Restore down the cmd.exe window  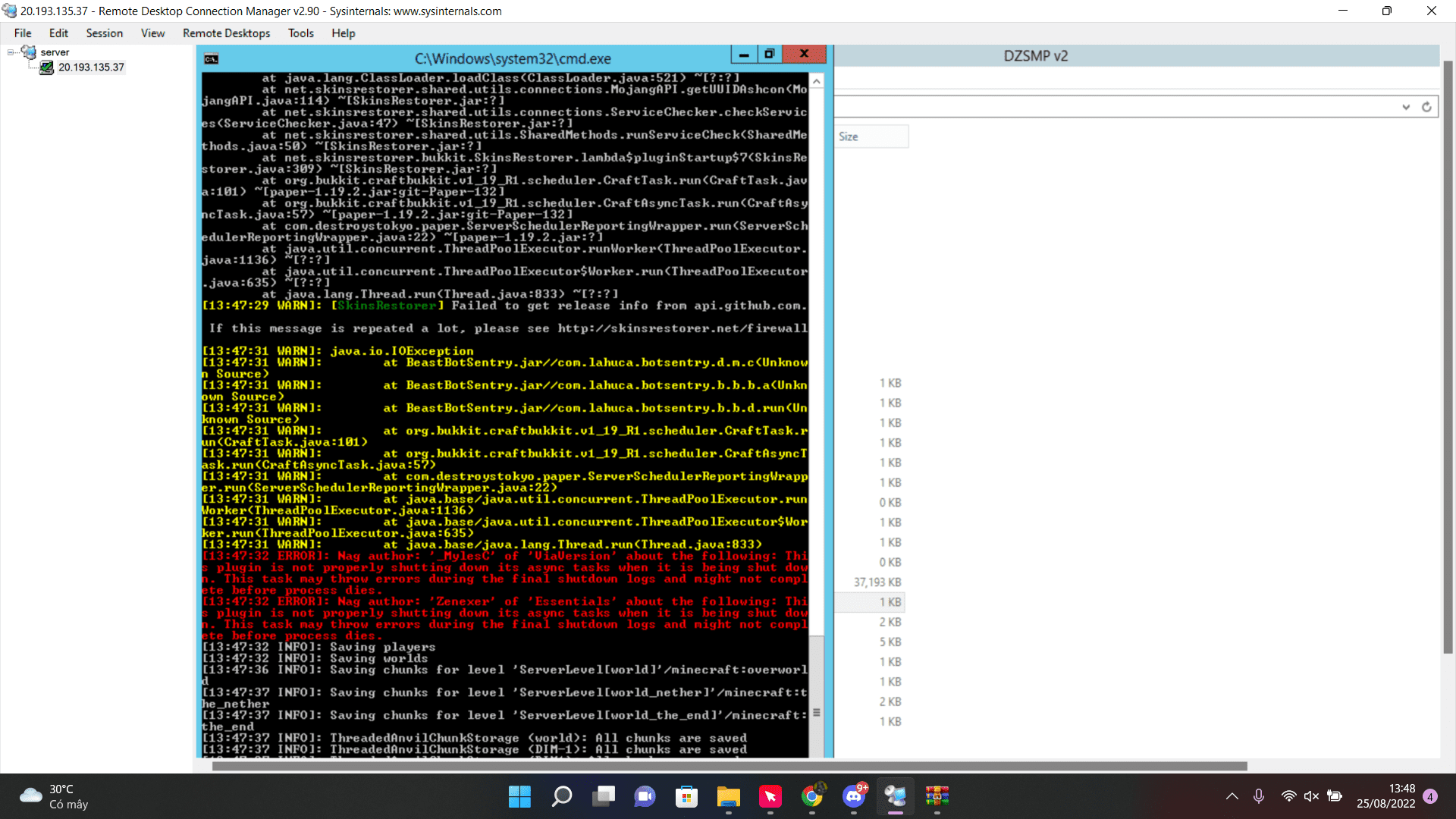point(769,54)
